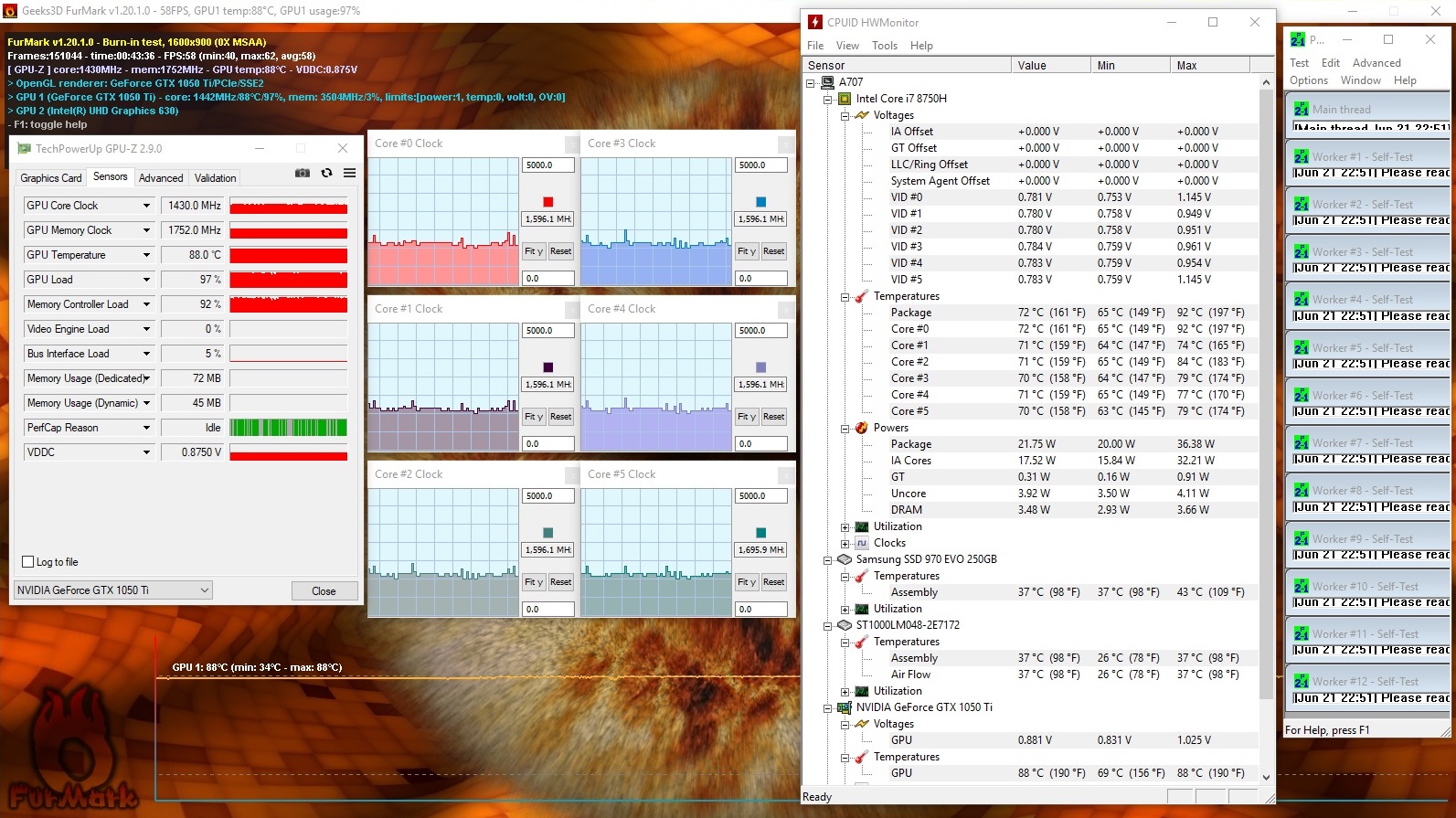Open the VDDC sensor dropdown in GPU-Z
The width and height of the screenshot is (1456, 818).
point(146,452)
